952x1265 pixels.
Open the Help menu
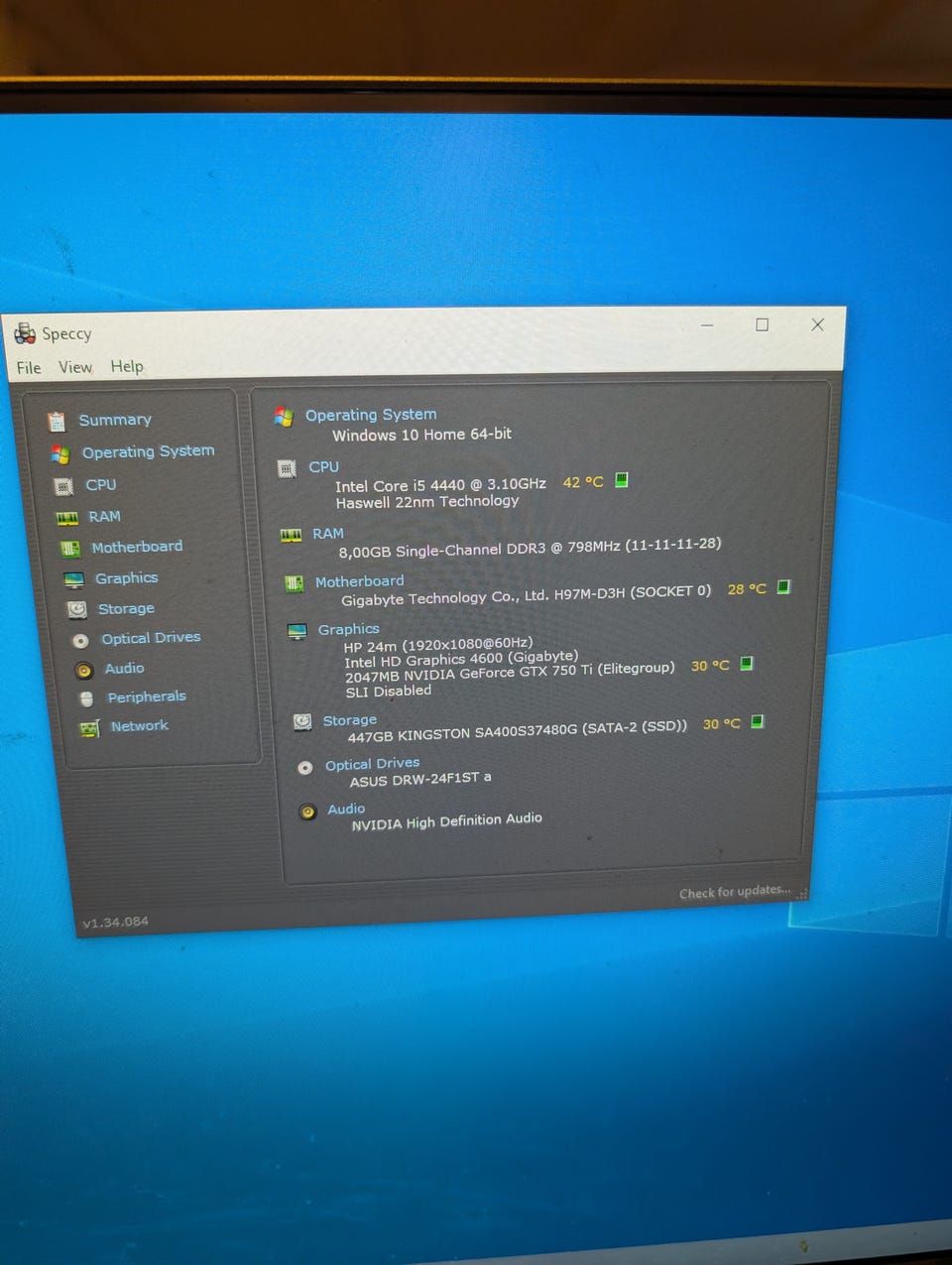click(x=127, y=366)
